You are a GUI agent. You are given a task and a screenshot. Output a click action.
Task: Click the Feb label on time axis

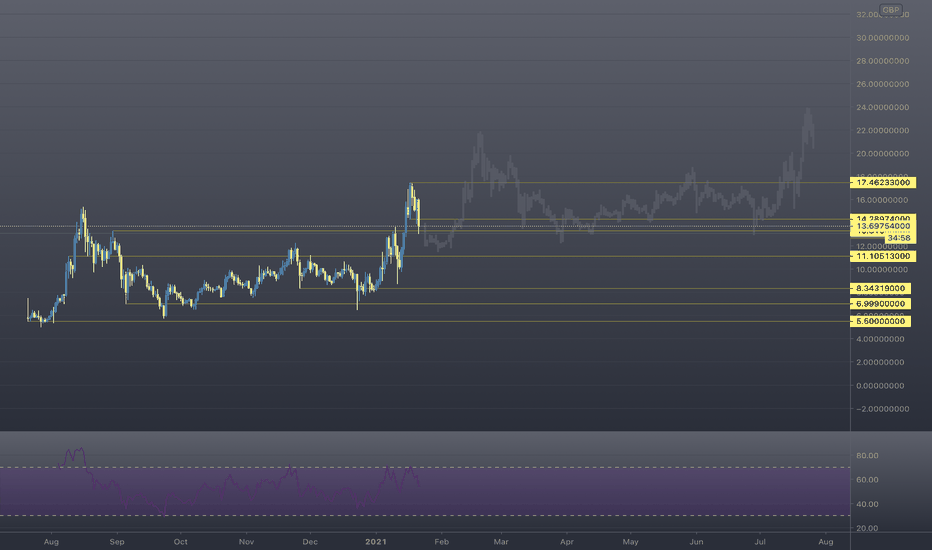point(442,542)
